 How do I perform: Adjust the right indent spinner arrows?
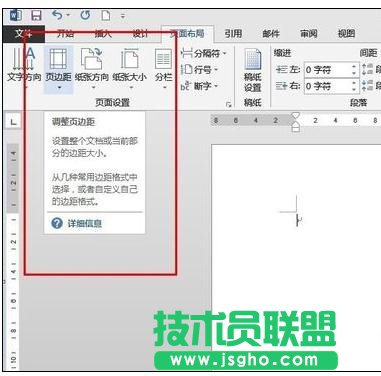pyautogui.click(x=355, y=86)
